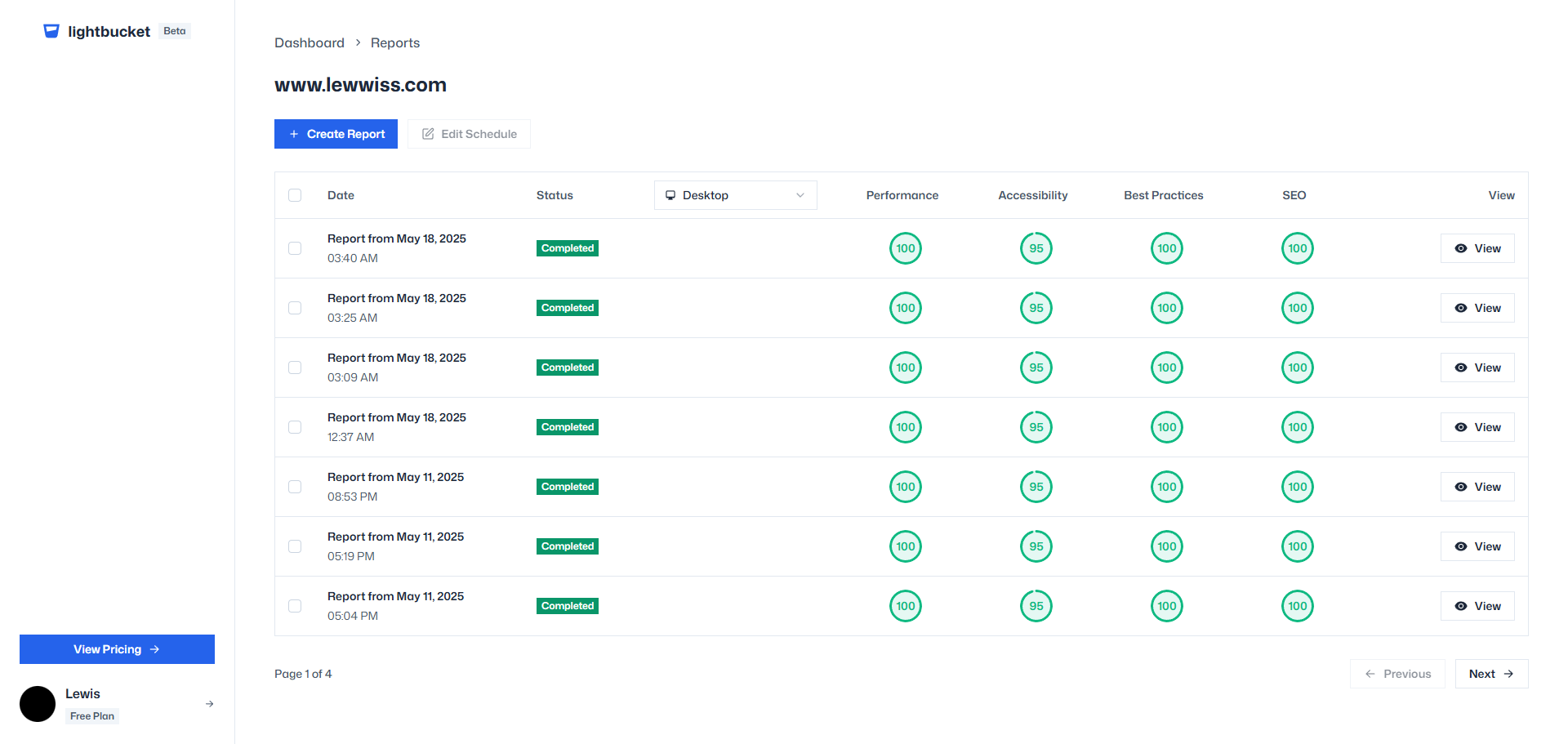Image resolution: width=1568 pixels, height=744 pixels.
Task: Click SEO score of 03:40 AM report
Action: point(1298,248)
